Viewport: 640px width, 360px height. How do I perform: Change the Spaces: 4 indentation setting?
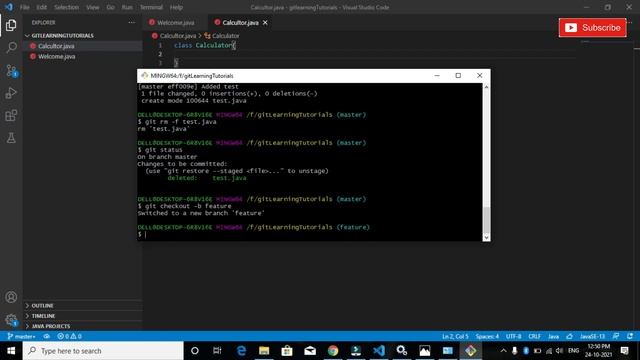[x=487, y=336]
